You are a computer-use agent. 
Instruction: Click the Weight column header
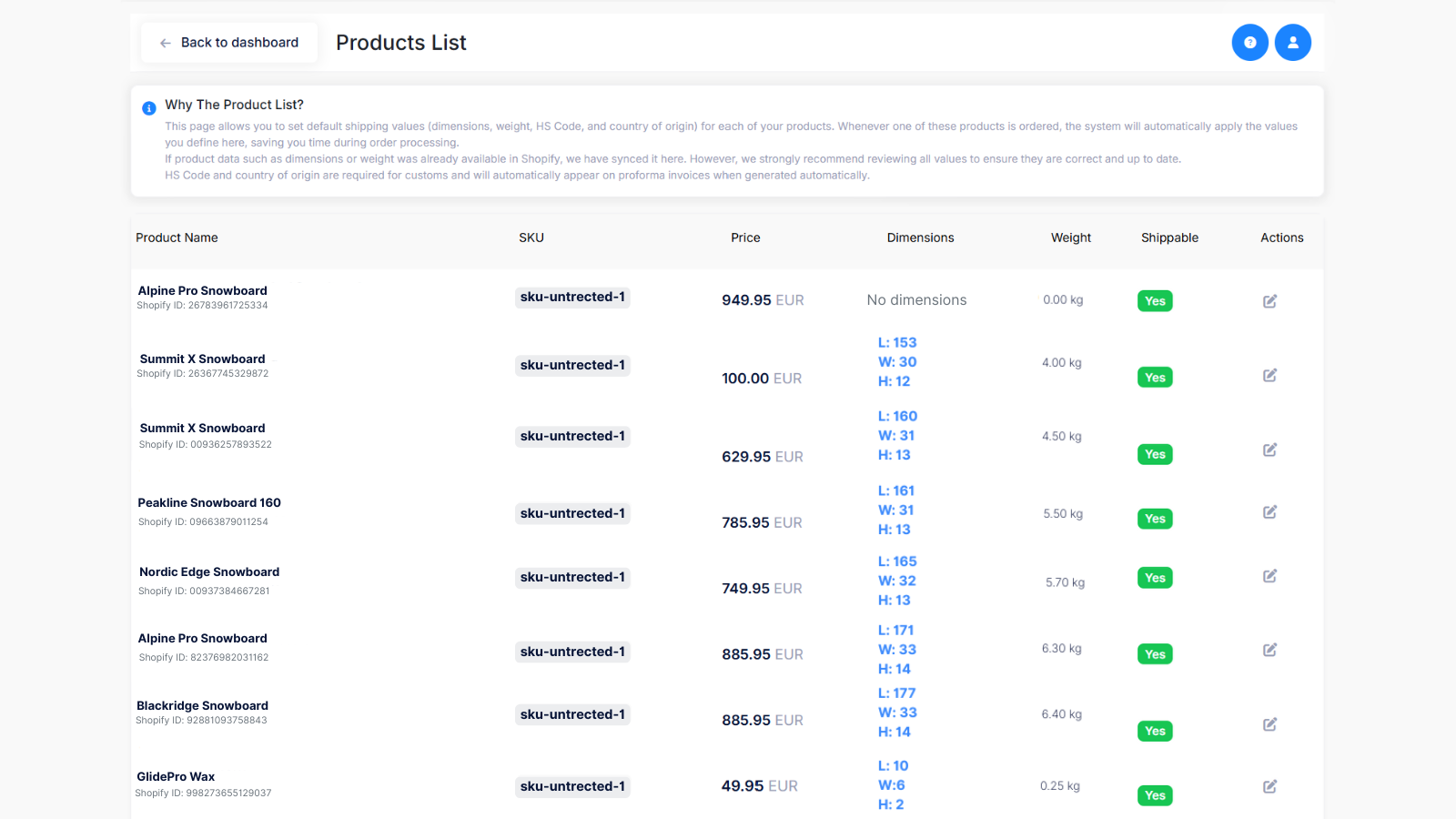pyautogui.click(x=1070, y=238)
